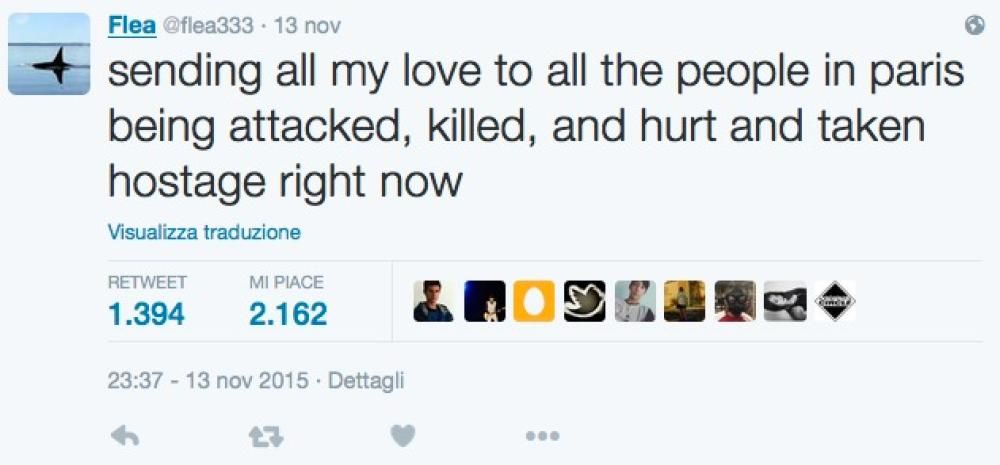Open the three-dot more options menu
This screenshot has height=465, width=1000.
click(x=541, y=436)
